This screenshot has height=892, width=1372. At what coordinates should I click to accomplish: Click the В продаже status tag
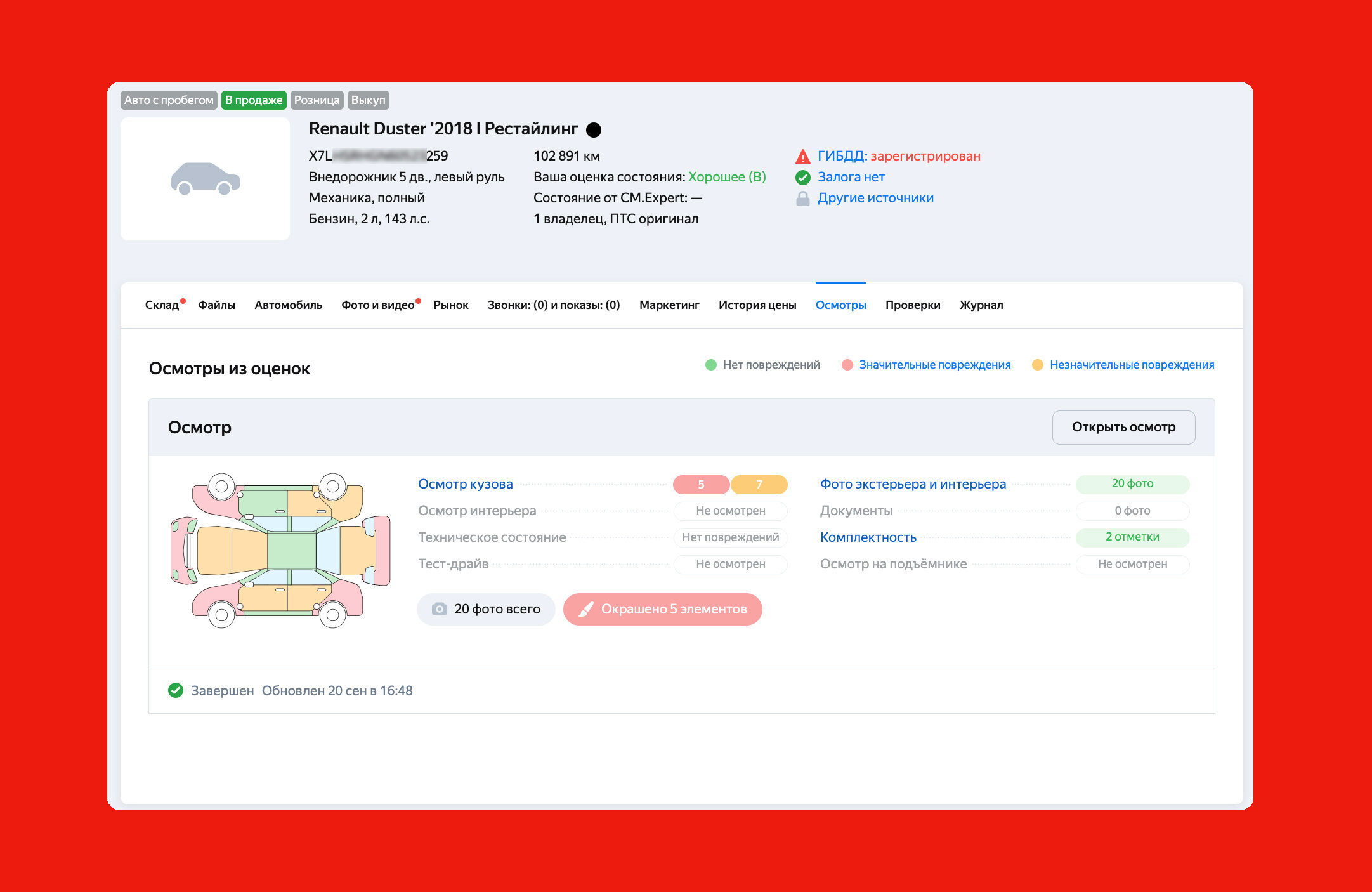click(x=254, y=100)
